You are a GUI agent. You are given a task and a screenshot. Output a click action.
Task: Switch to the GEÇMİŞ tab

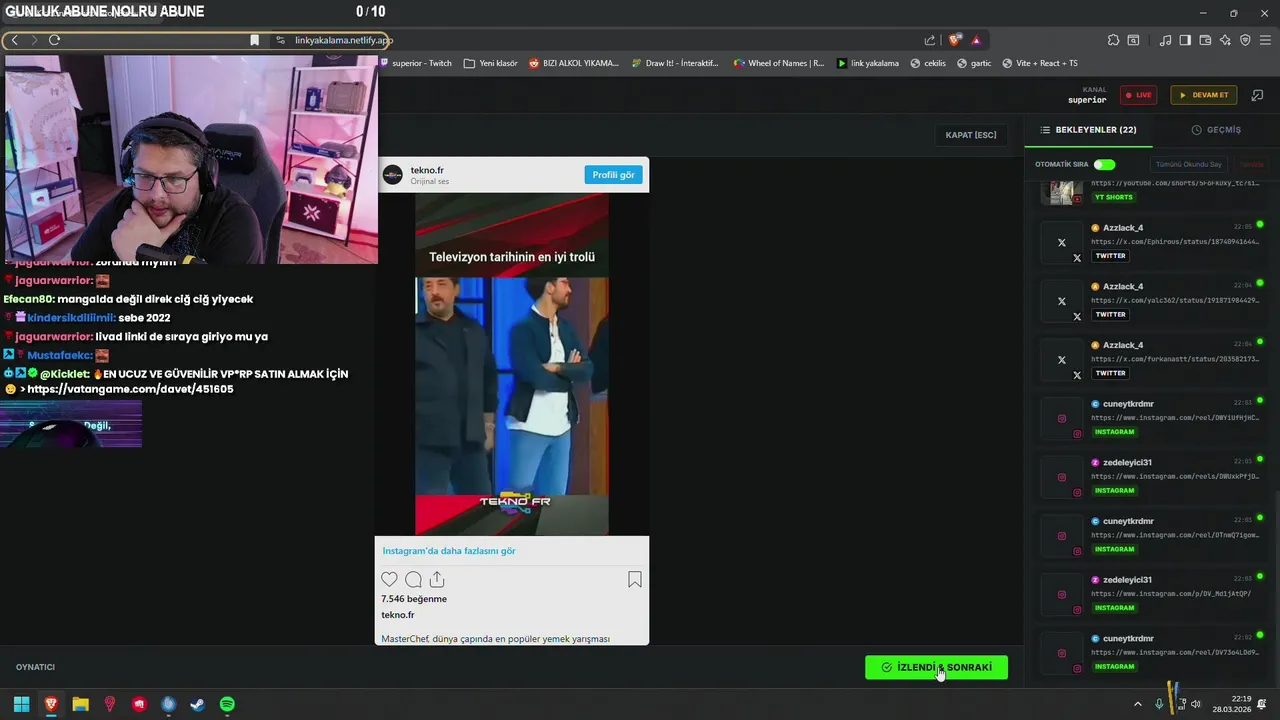1216,130
